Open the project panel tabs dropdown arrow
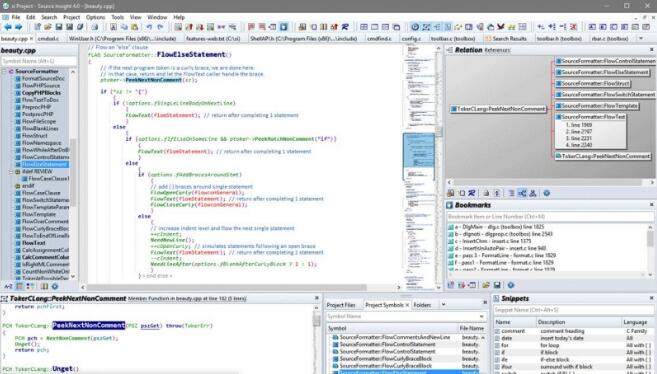This screenshot has height=374, width=657. (443, 305)
